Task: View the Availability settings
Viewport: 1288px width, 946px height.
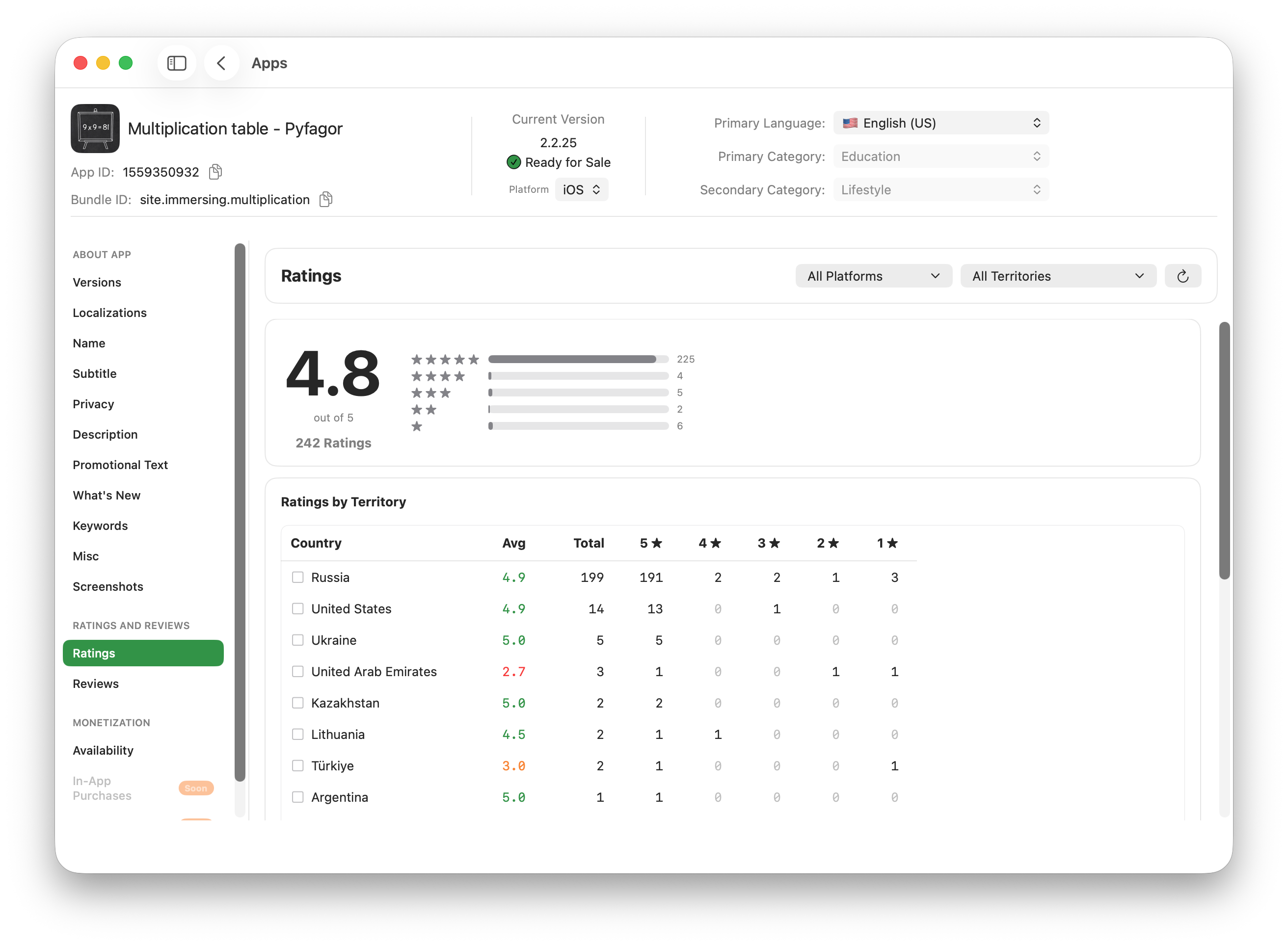Action: tap(103, 750)
